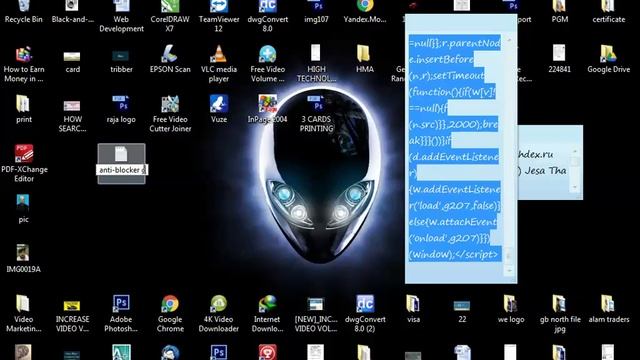Open the dwgConvert 8.0 (2) shortcut
This screenshot has width=640, height=360.
tap(365, 314)
